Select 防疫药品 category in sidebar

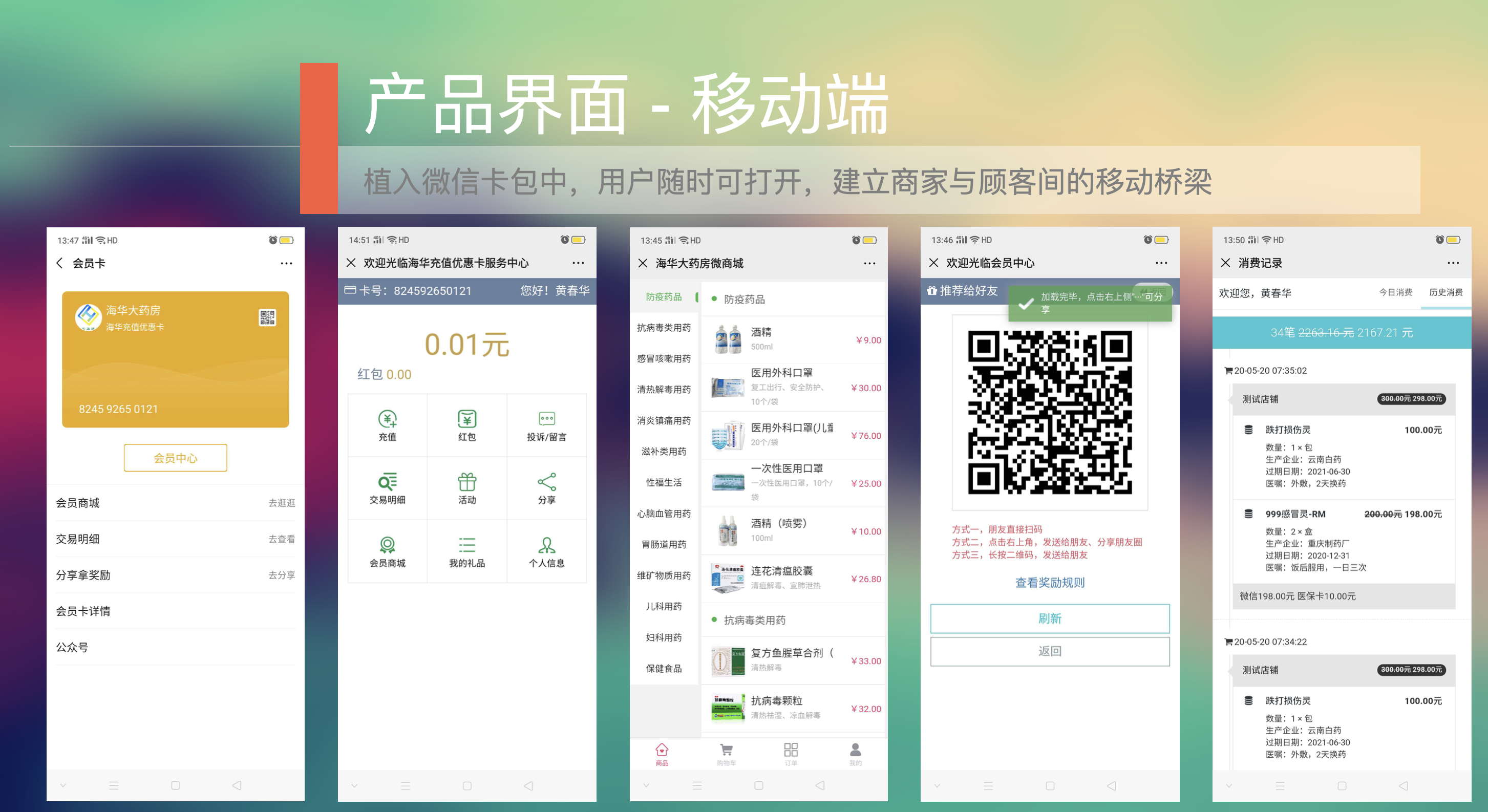(x=664, y=297)
